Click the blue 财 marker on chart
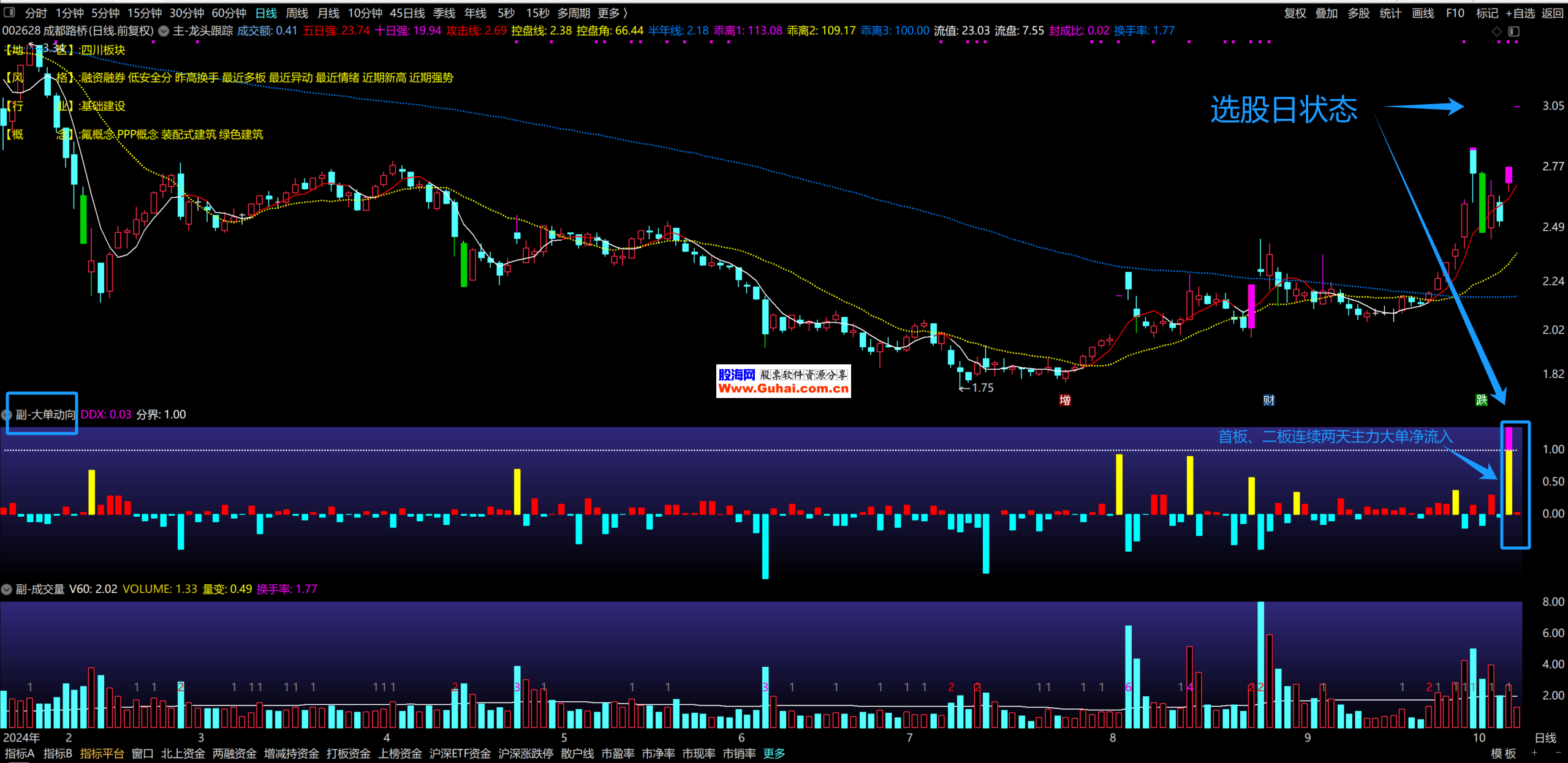The width and height of the screenshot is (1568, 763). [x=1268, y=400]
